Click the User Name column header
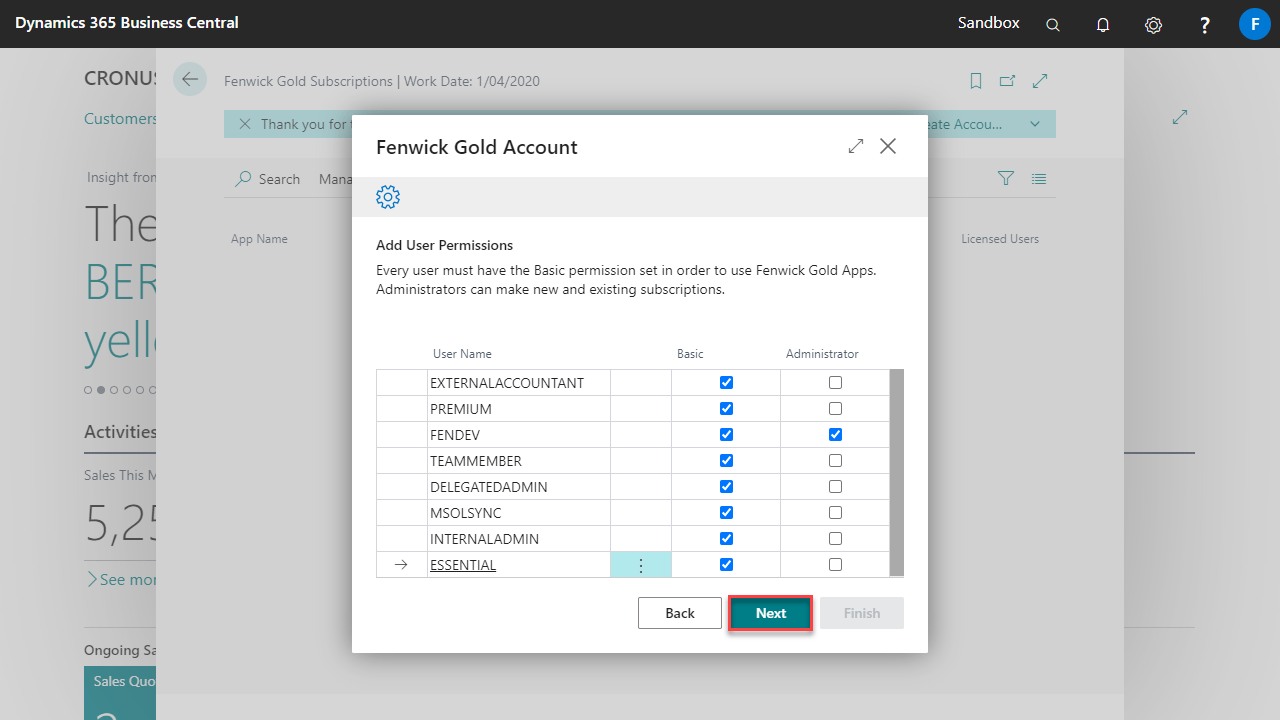1280x720 pixels. [462, 354]
